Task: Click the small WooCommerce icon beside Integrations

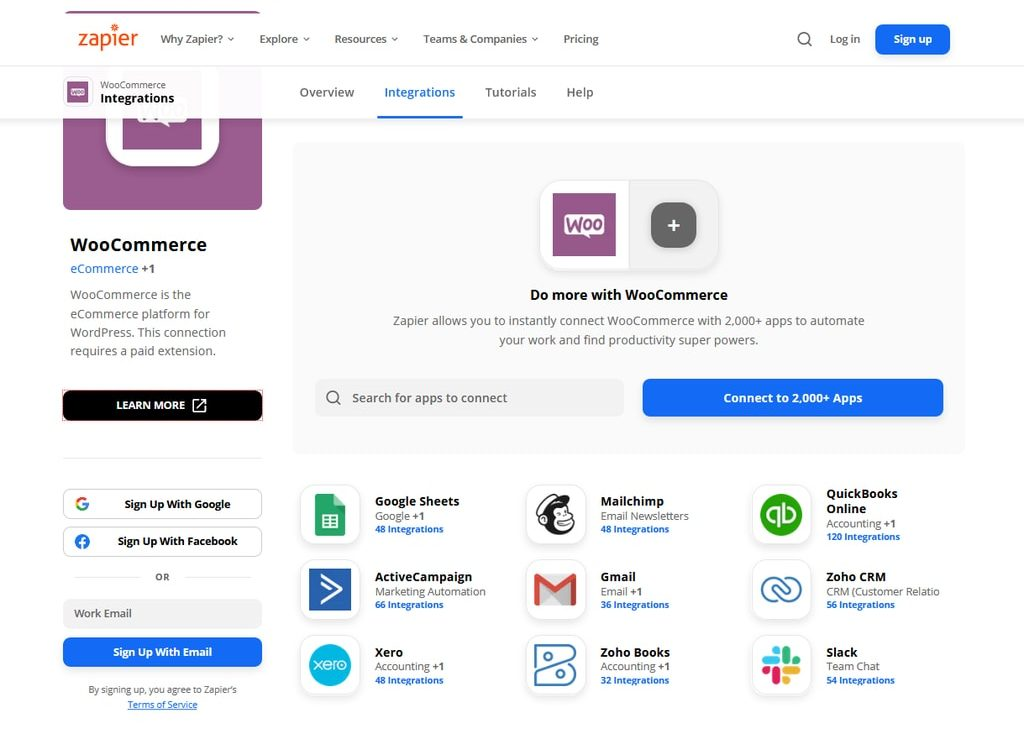Action: point(78,92)
